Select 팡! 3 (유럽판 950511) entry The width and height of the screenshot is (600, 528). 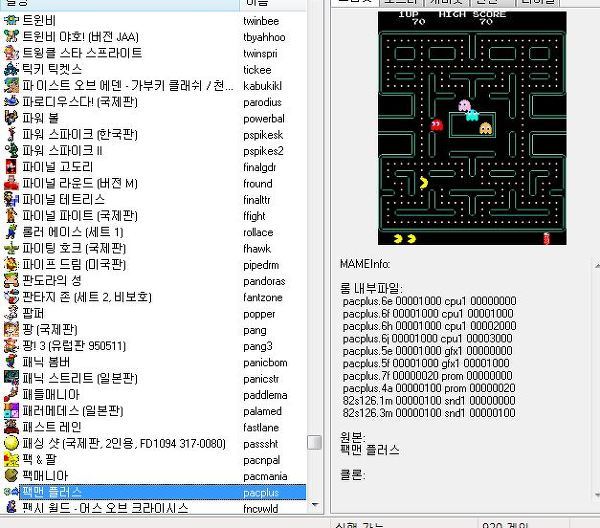[x=74, y=346]
